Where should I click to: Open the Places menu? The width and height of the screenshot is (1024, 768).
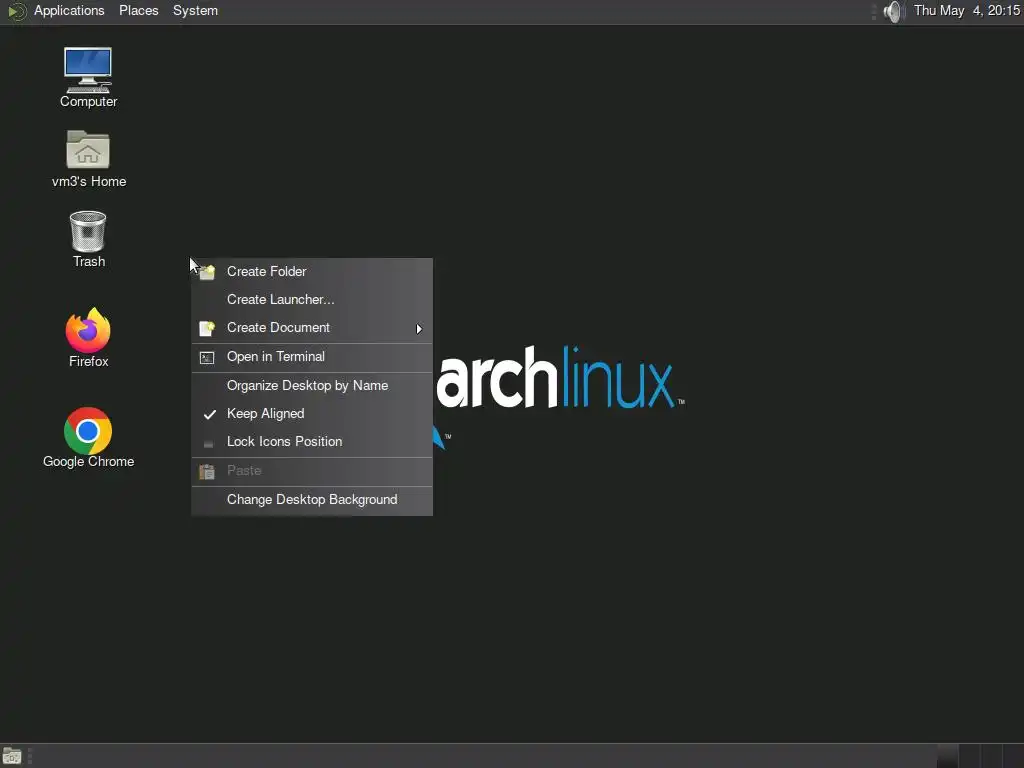(138, 11)
